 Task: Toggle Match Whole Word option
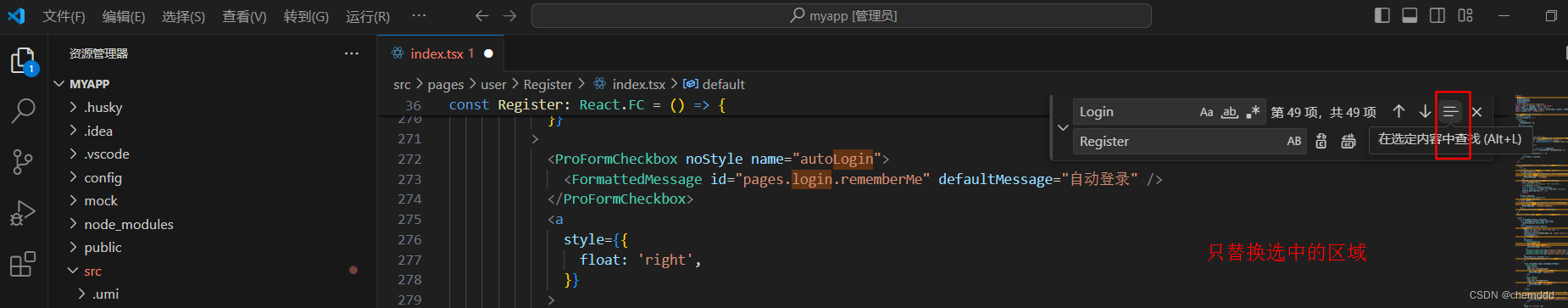coord(1230,112)
